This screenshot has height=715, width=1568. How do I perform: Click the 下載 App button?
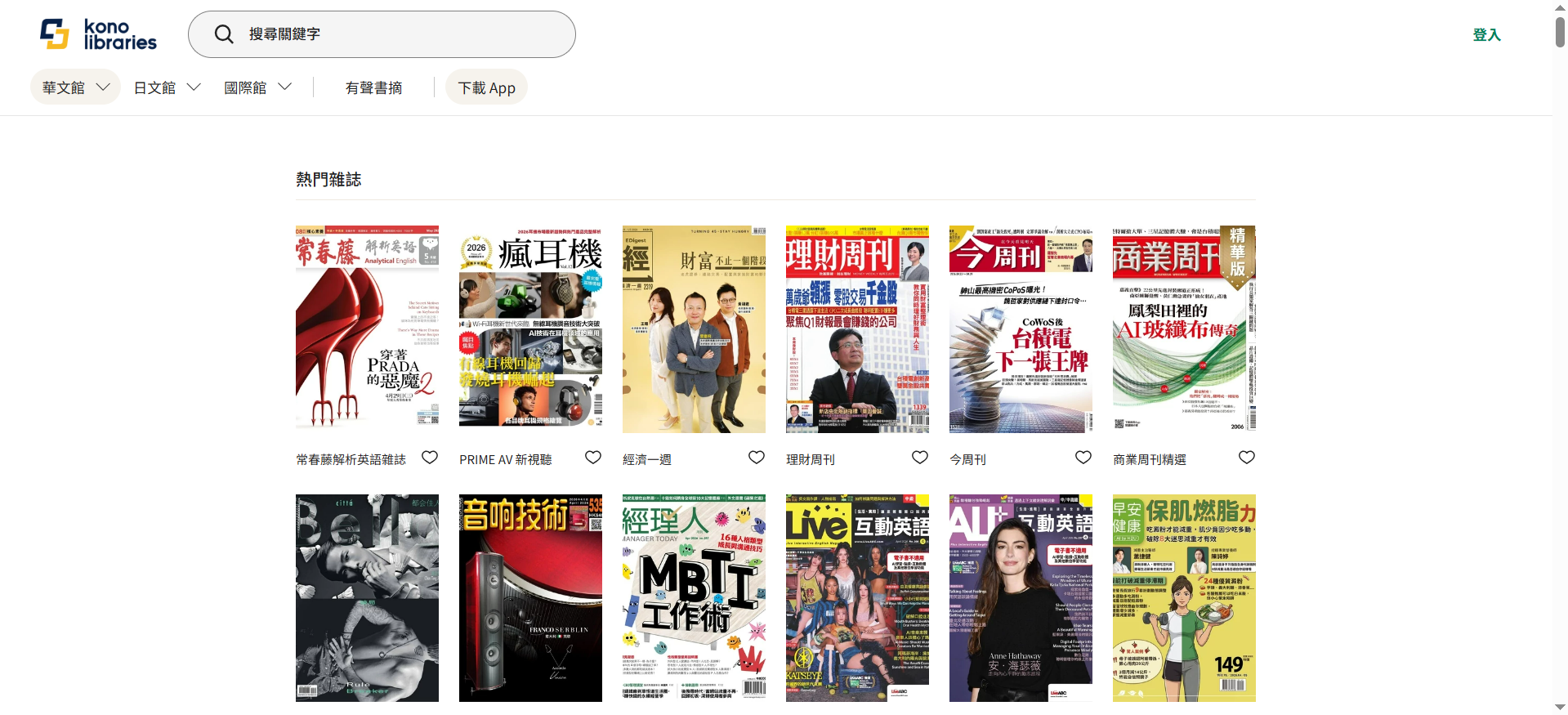[486, 87]
